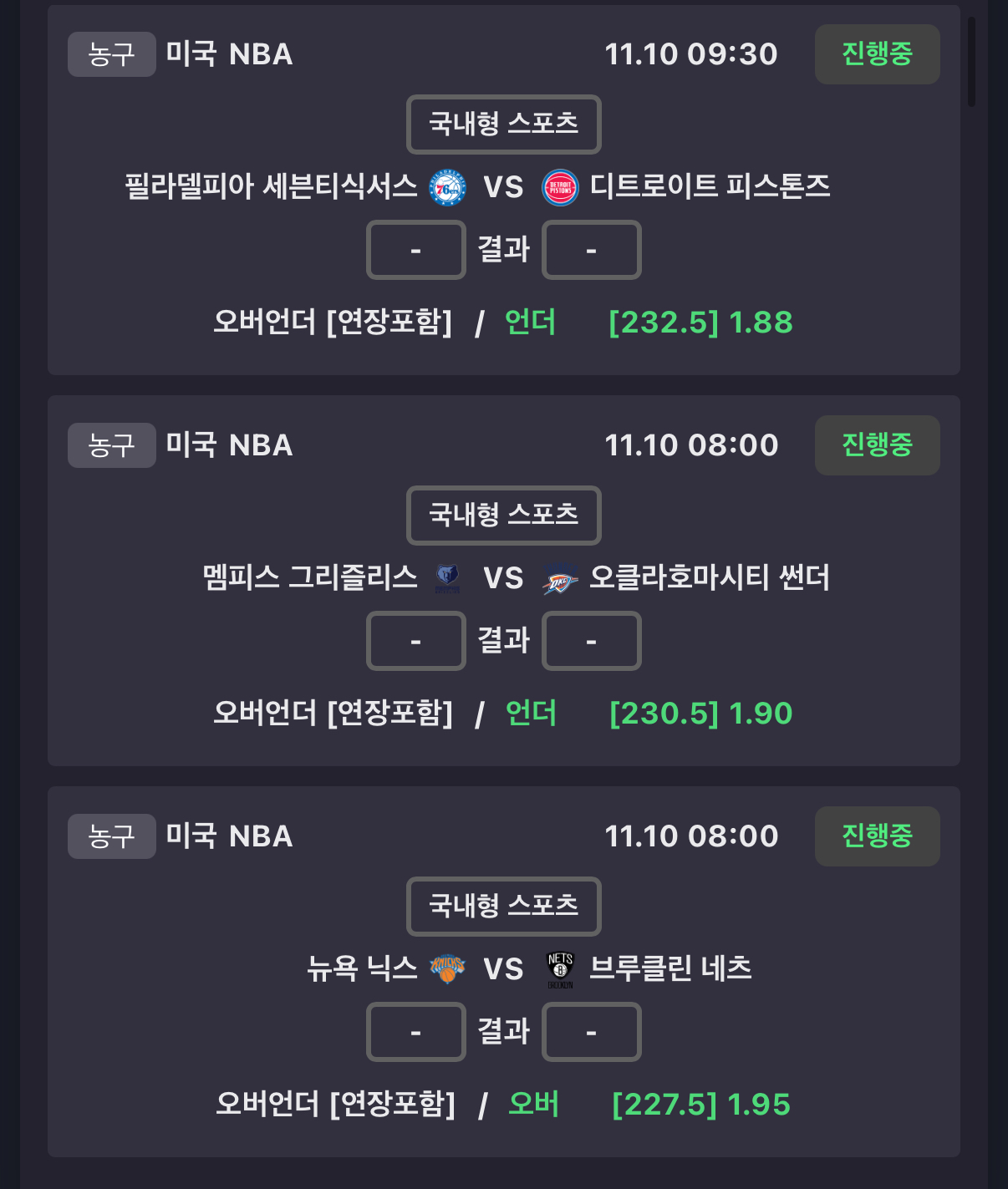This screenshot has height=1189, width=1008.
Task: Click the Detroit Pistons result score box
Action: point(591,250)
